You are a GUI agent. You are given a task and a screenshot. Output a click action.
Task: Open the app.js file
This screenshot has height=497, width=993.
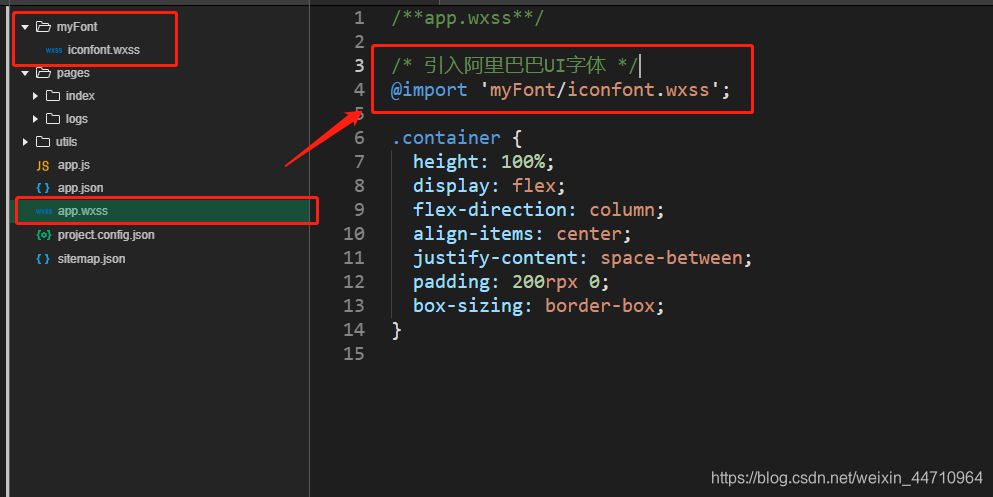click(74, 165)
